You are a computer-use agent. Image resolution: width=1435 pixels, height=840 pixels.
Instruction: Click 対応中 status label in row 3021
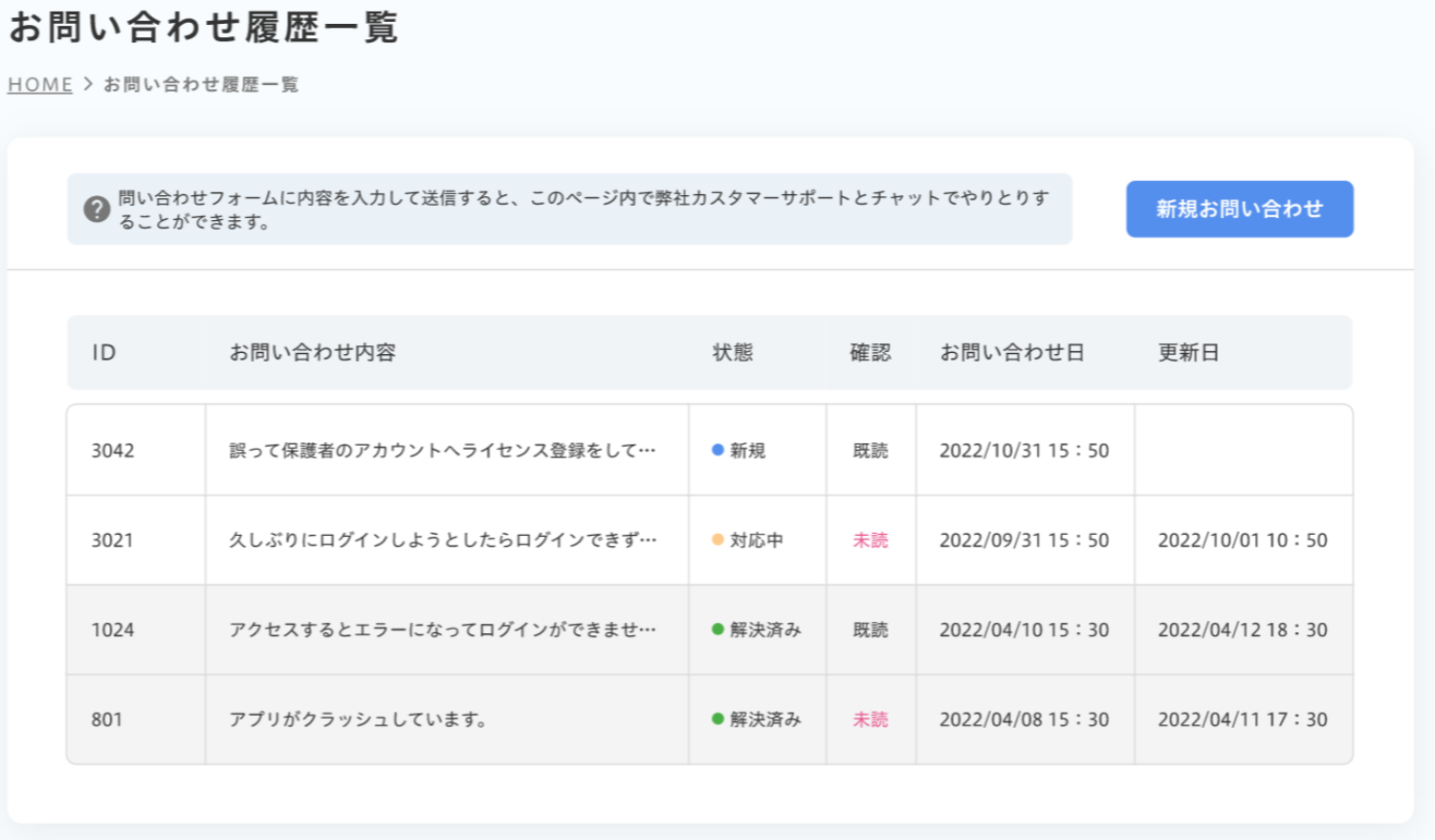tap(757, 541)
